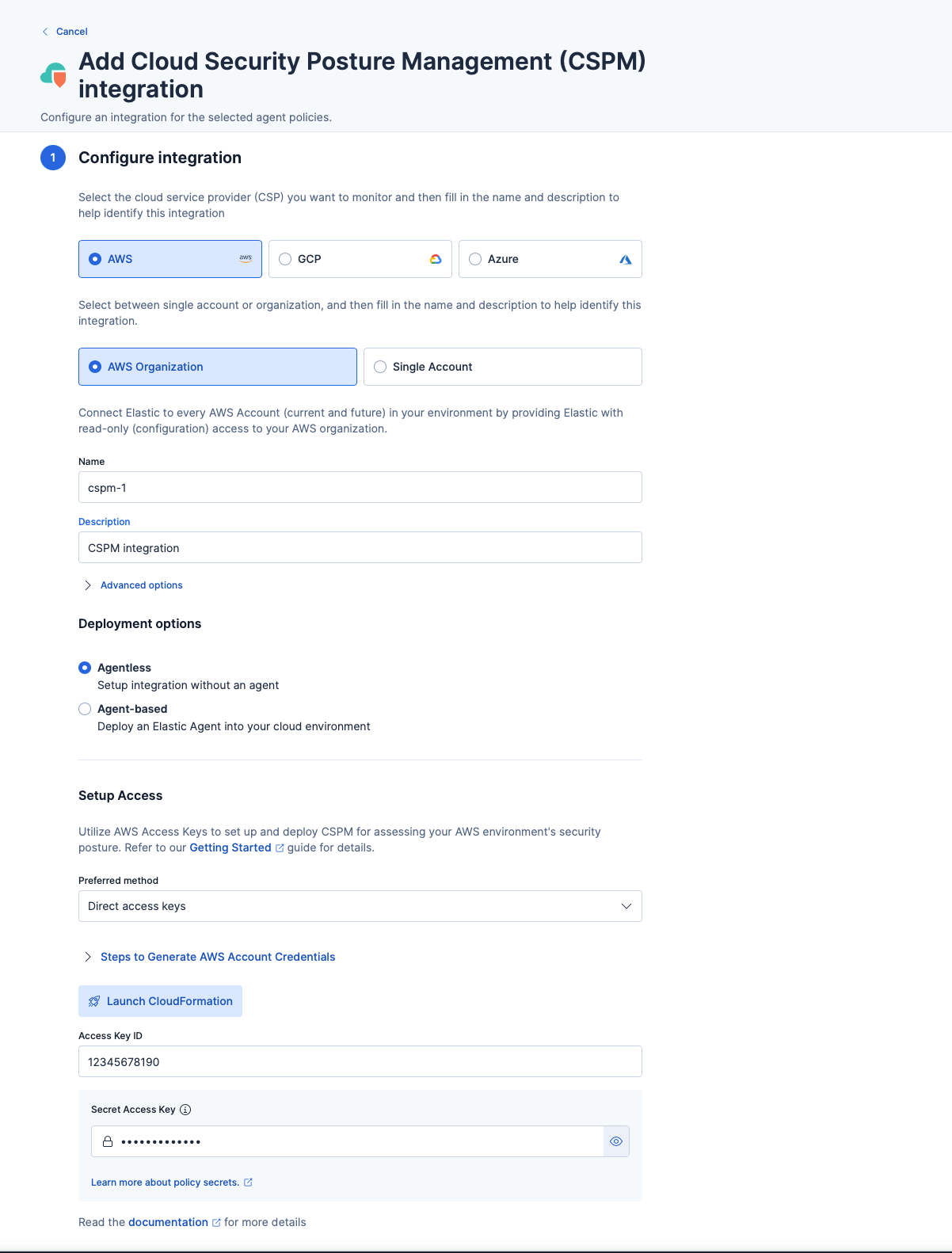
Task: Click the back chevron beside Cancel
Action: pos(45,31)
